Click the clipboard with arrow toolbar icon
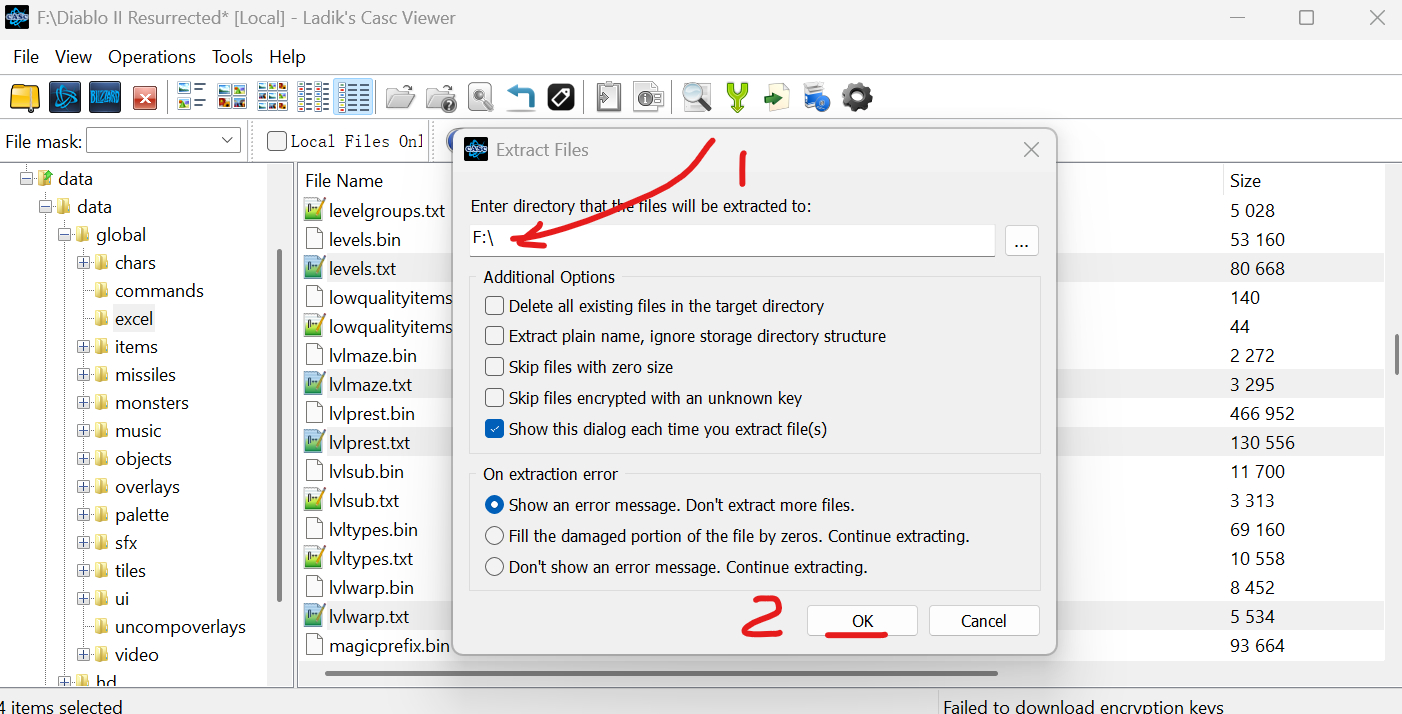The height and width of the screenshot is (714, 1402). click(609, 97)
